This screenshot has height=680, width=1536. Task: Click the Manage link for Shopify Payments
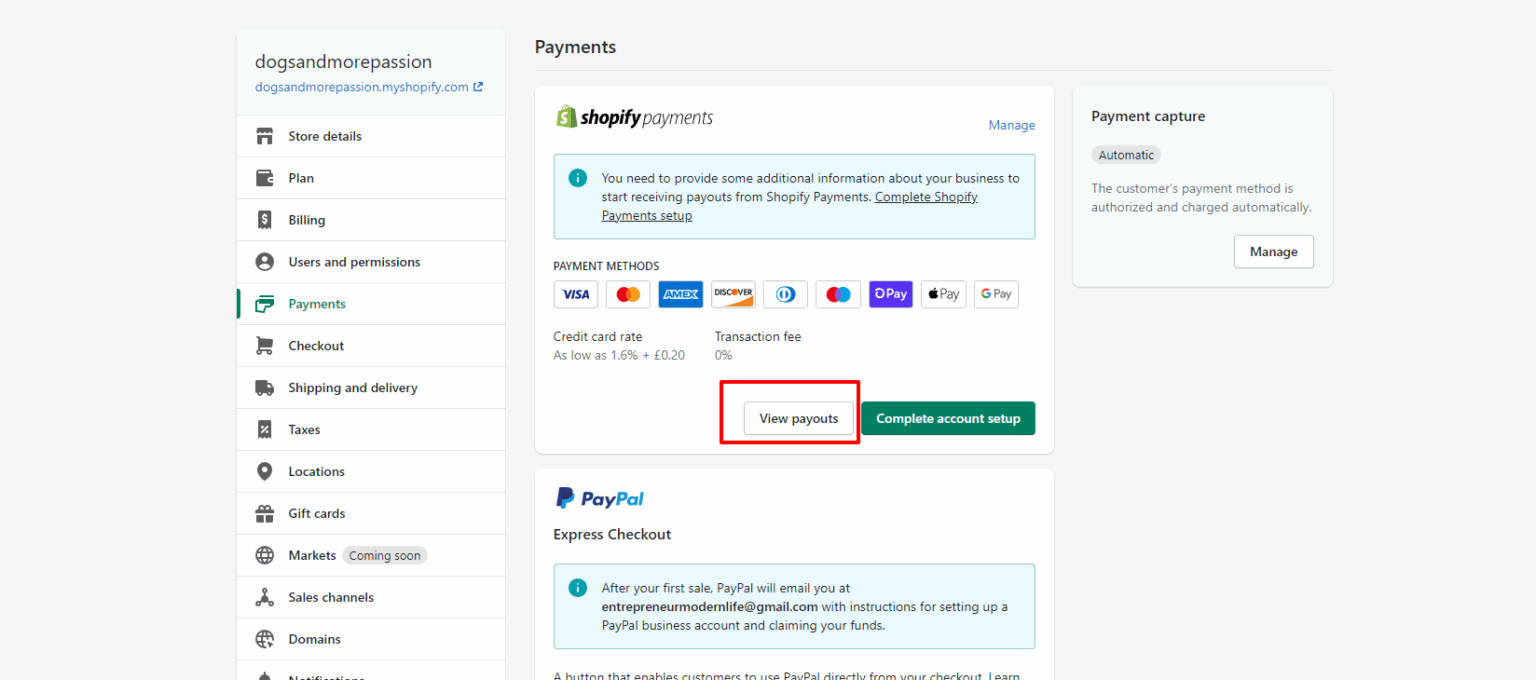pyautogui.click(x=1011, y=124)
